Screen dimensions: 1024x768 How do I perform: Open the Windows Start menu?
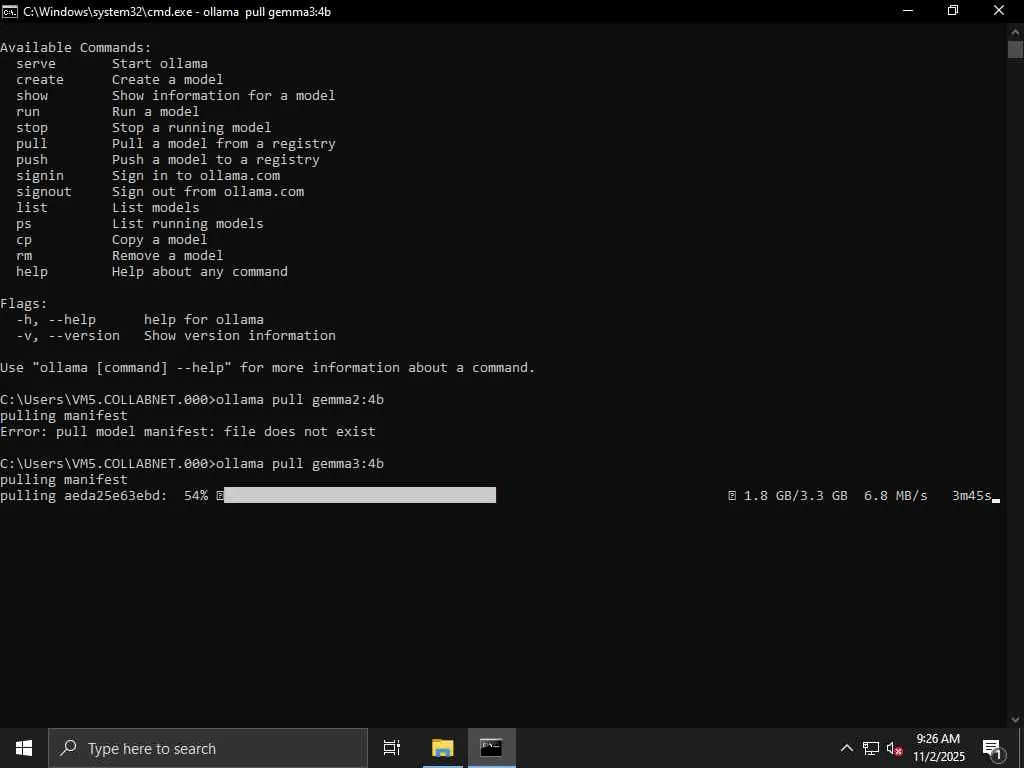[x=24, y=748]
